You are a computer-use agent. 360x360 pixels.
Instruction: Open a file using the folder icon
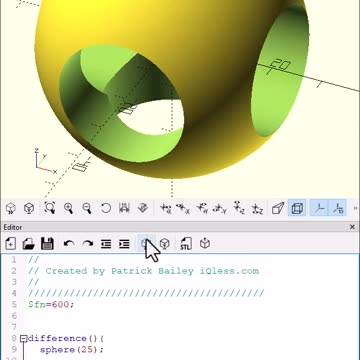[x=29, y=244]
